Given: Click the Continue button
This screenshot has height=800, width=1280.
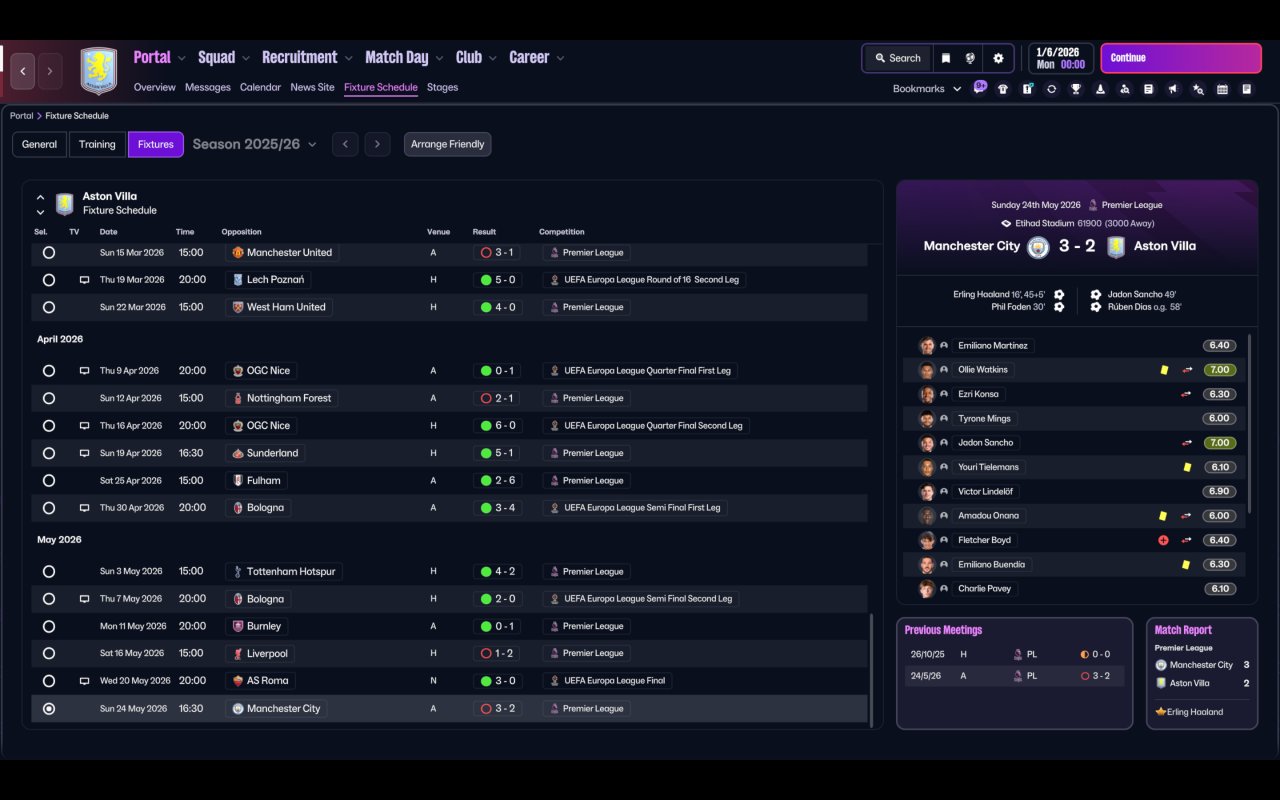Looking at the screenshot, I should (1181, 58).
